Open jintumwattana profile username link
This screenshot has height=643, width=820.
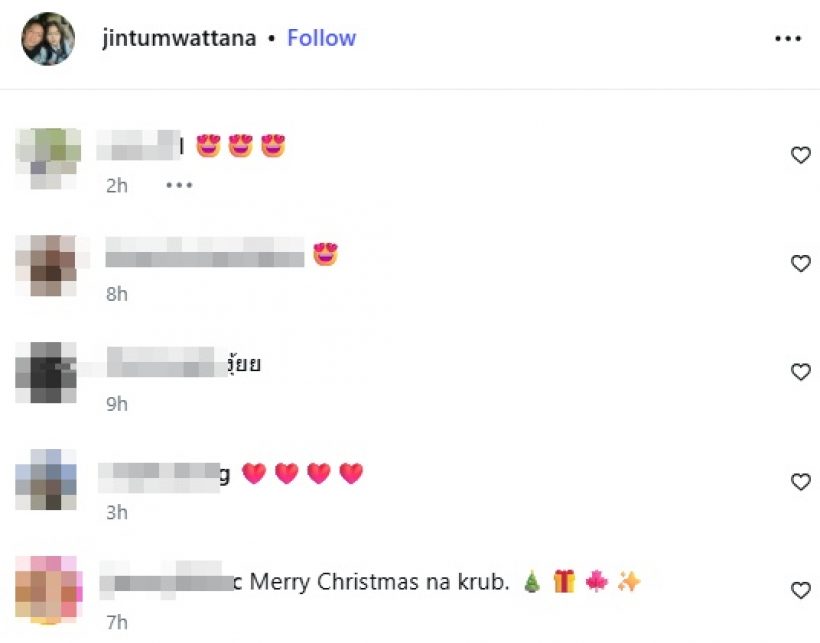point(179,38)
